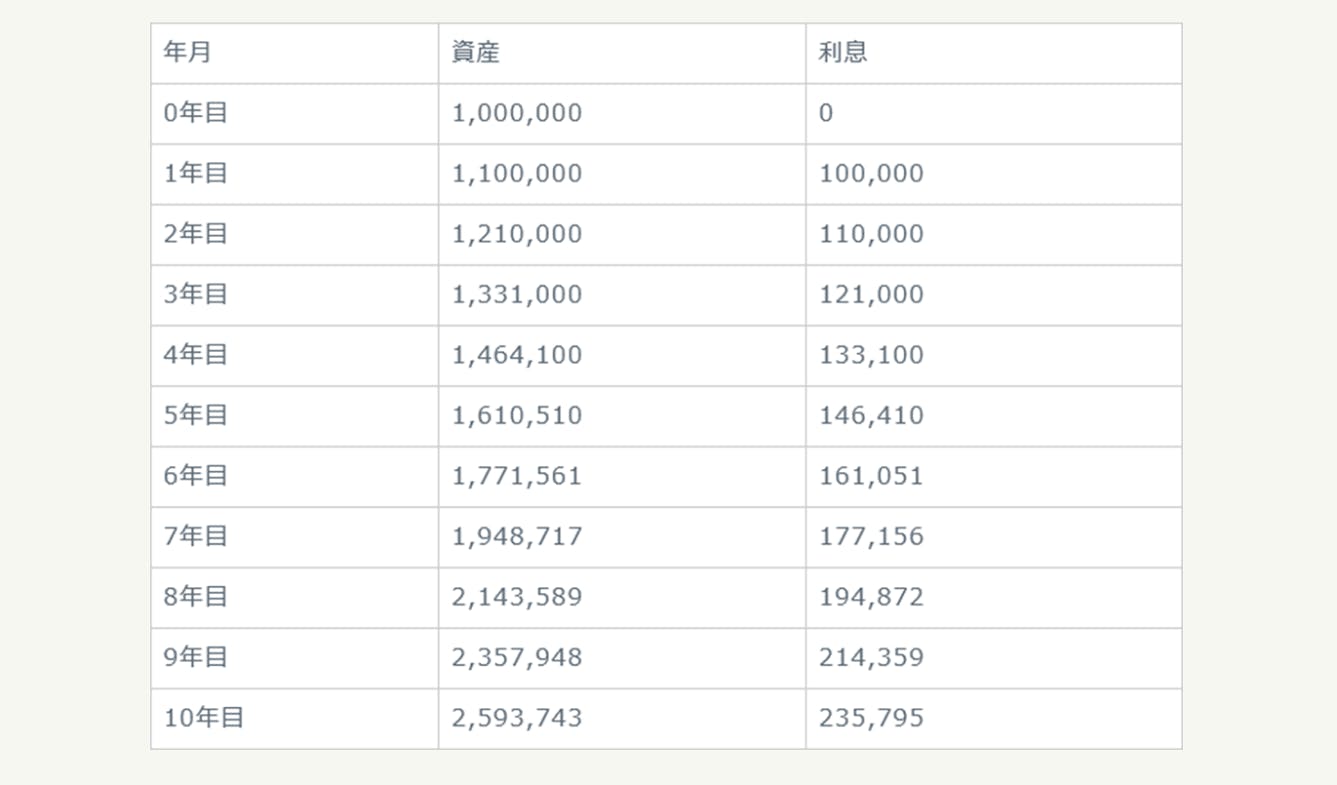Select the 100,000 interest cell
The width and height of the screenshot is (1337, 785).
click(x=871, y=174)
